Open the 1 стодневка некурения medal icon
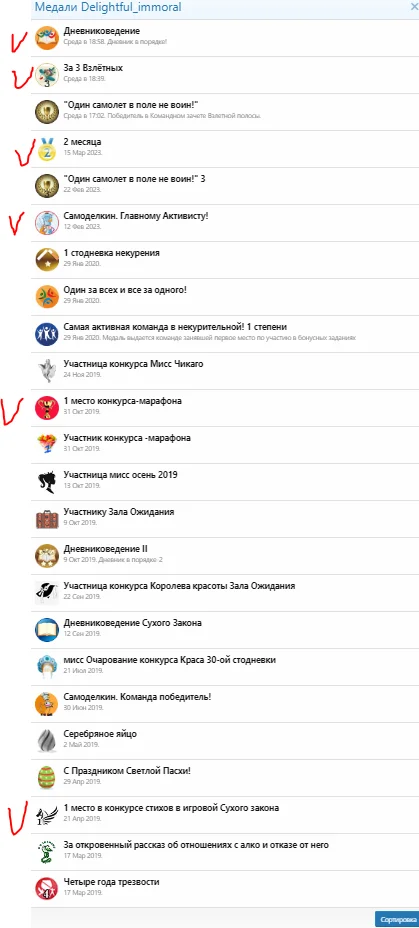 point(46,259)
